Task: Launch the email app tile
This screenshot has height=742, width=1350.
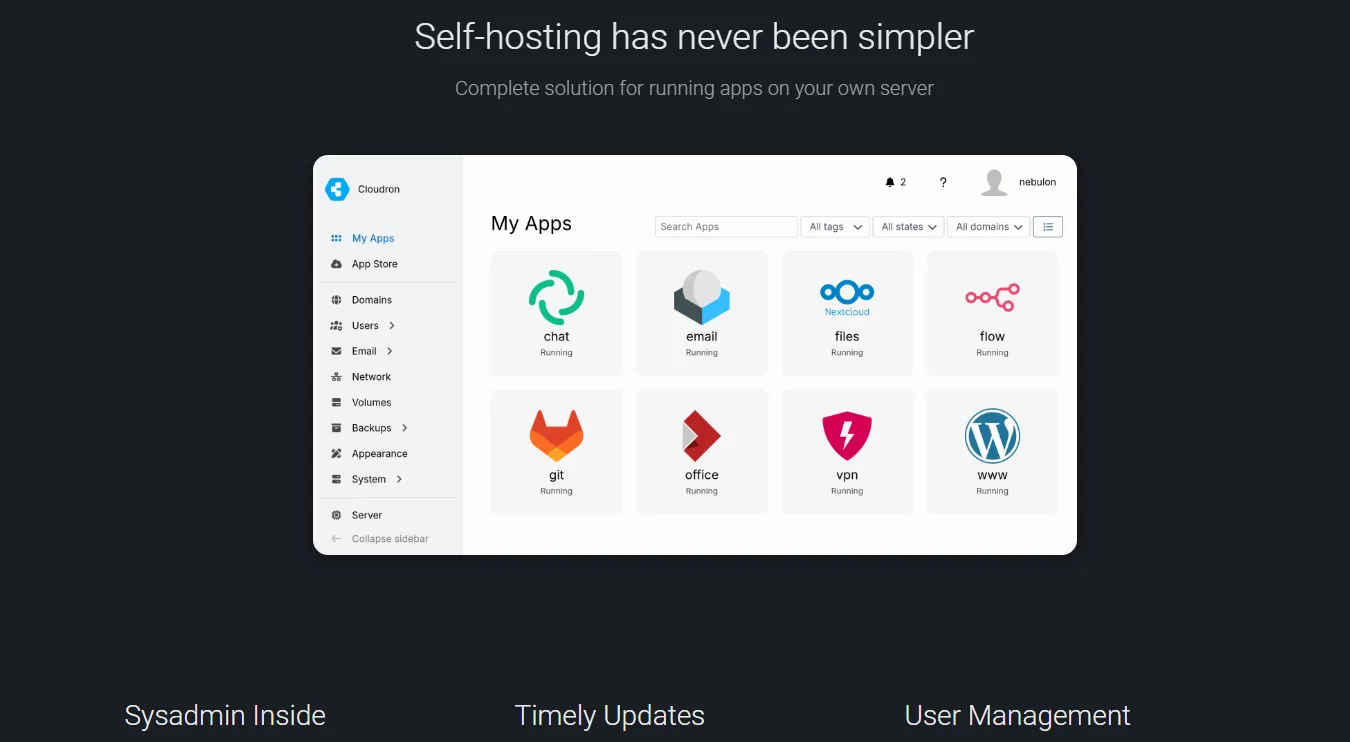Action: 701,298
